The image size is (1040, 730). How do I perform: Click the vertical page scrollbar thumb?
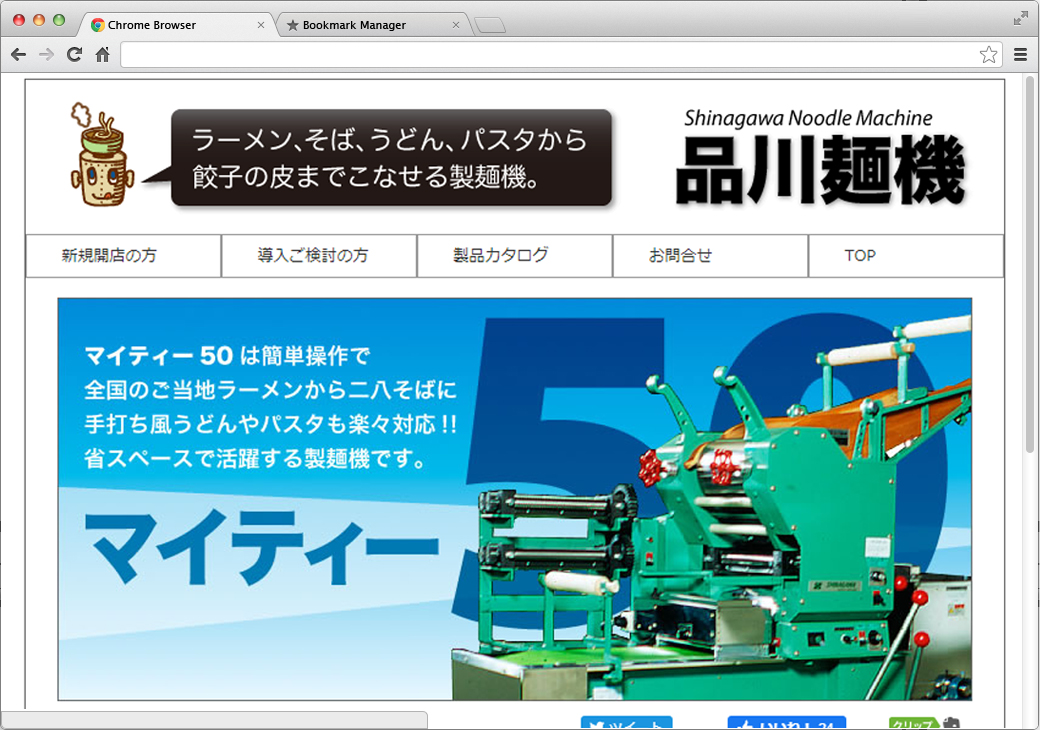point(1029,265)
